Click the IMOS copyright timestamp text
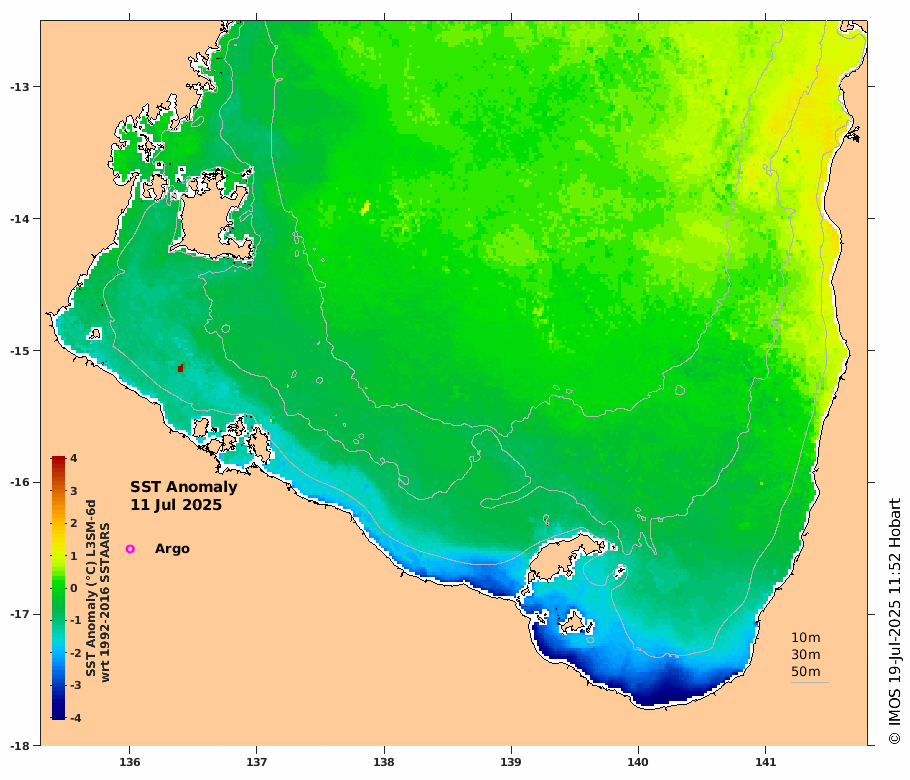 [x=894, y=621]
